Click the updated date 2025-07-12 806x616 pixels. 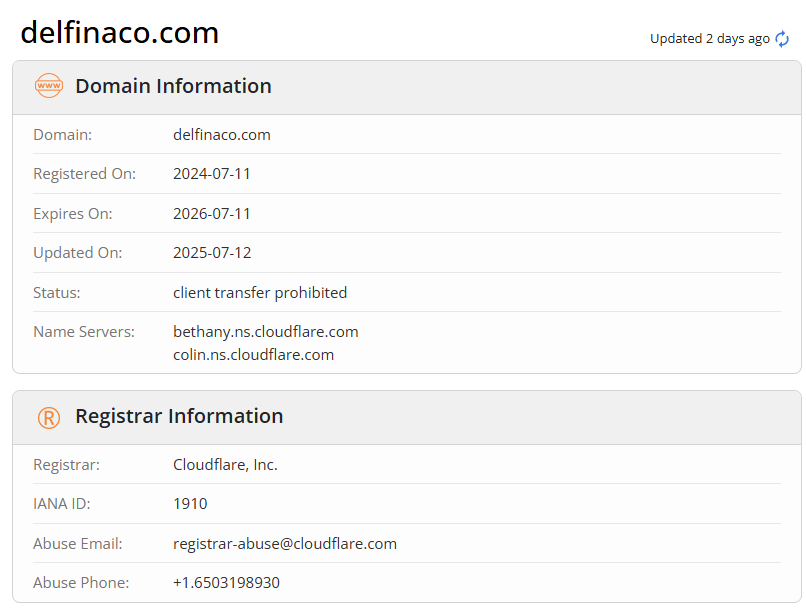click(x=212, y=252)
